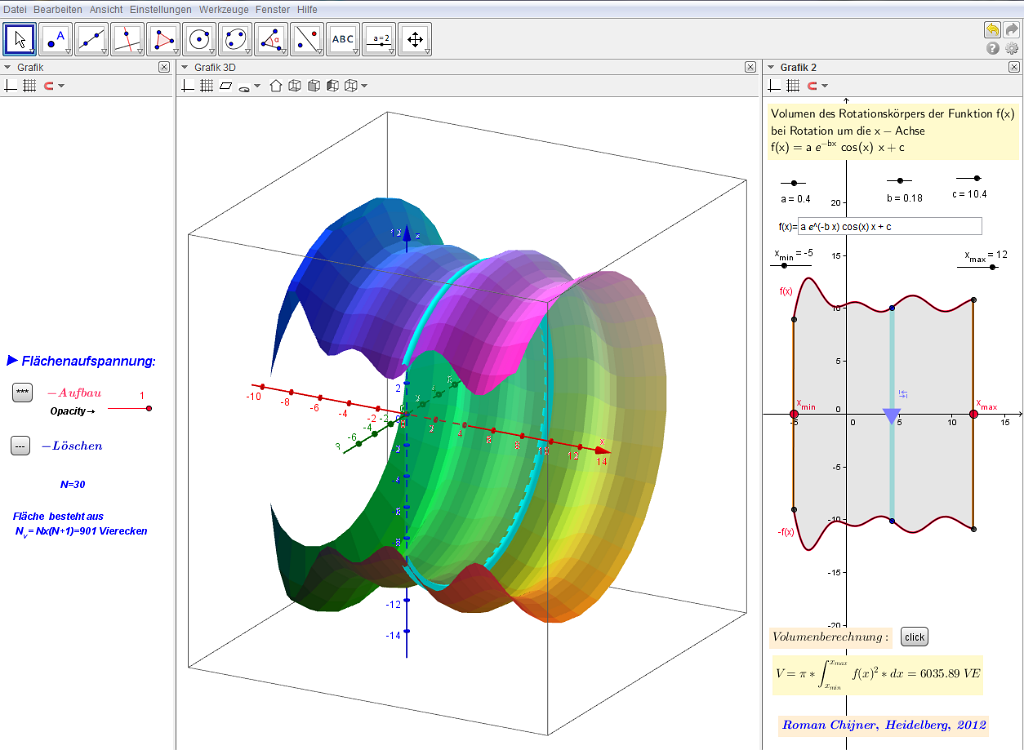Open the Ansicht menu
Image resolution: width=1024 pixels, height=750 pixels.
pyautogui.click(x=106, y=8)
